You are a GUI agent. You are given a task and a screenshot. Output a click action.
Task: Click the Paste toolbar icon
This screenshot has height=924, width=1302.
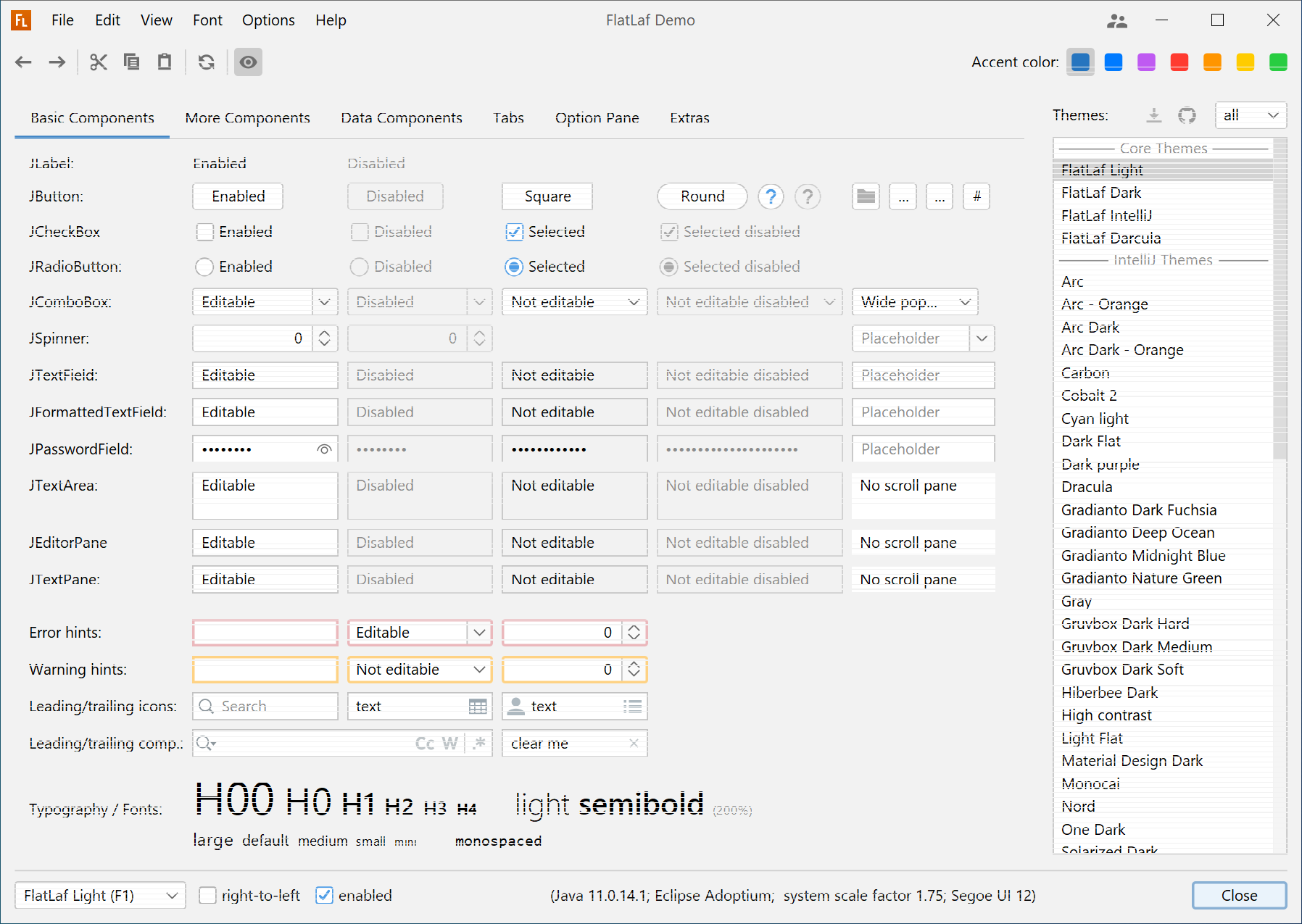click(x=164, y=62)
